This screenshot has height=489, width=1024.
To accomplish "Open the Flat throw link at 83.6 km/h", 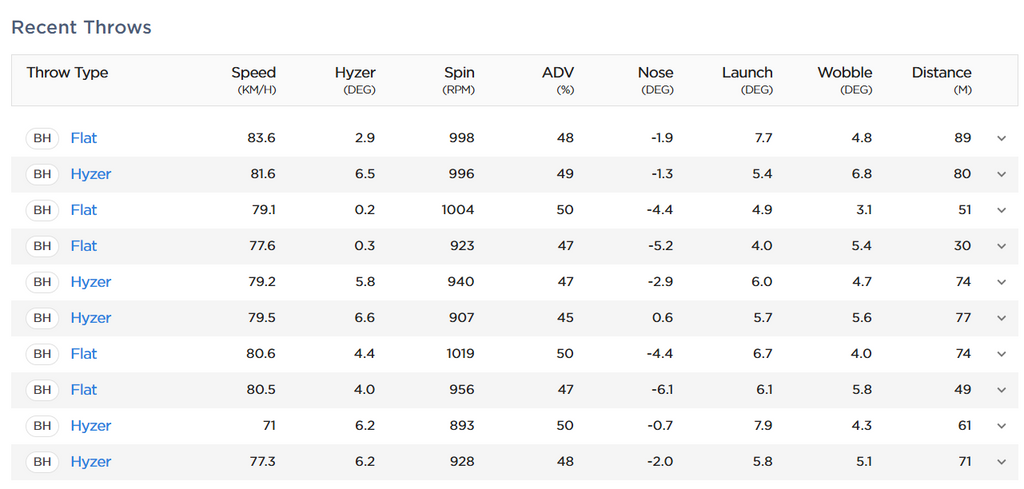I will 84,138.
